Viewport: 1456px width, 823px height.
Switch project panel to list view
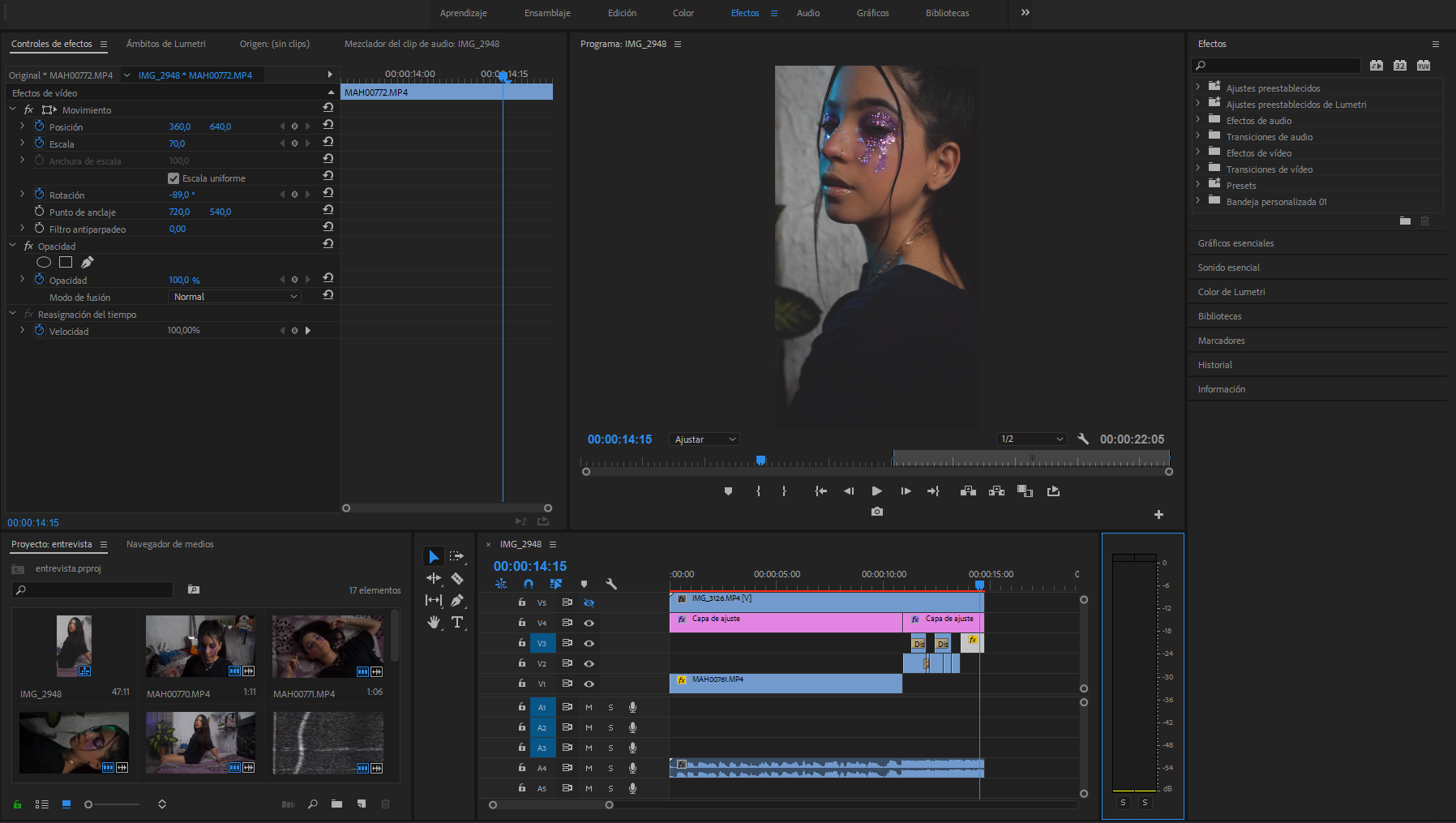[41, 804]
